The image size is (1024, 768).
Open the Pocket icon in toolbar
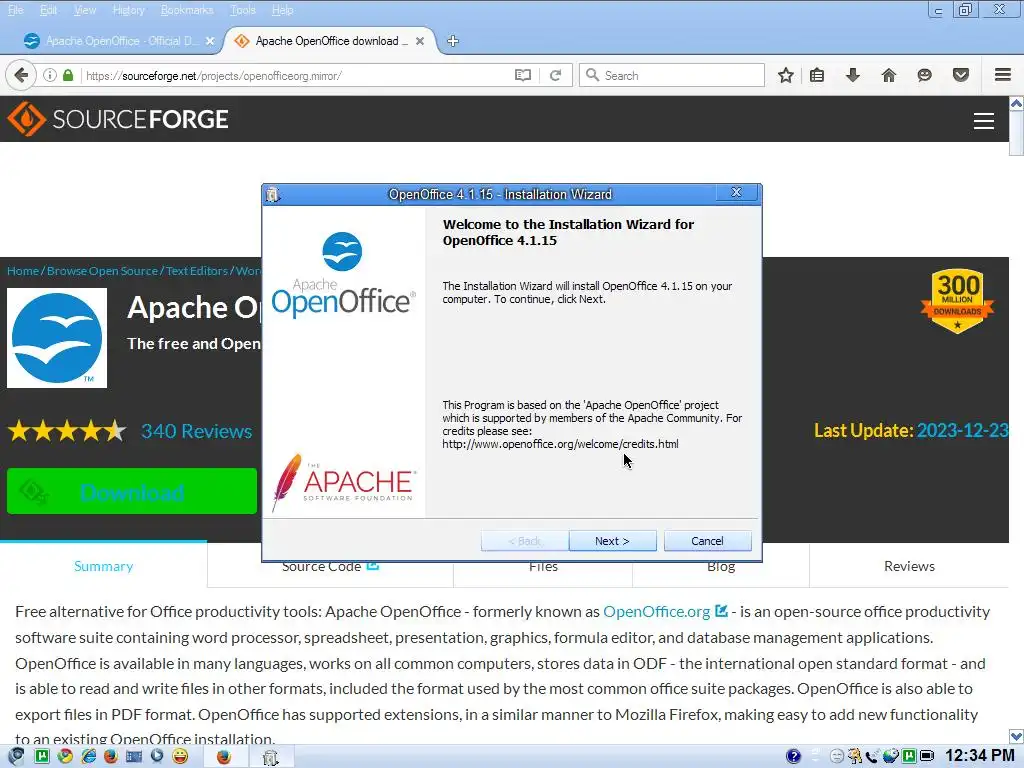961,75
